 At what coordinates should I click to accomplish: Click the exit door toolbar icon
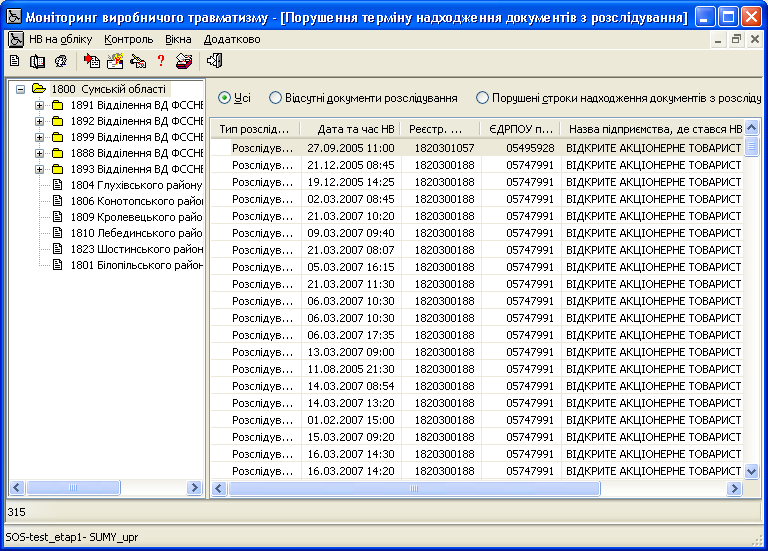pos(215,61)
